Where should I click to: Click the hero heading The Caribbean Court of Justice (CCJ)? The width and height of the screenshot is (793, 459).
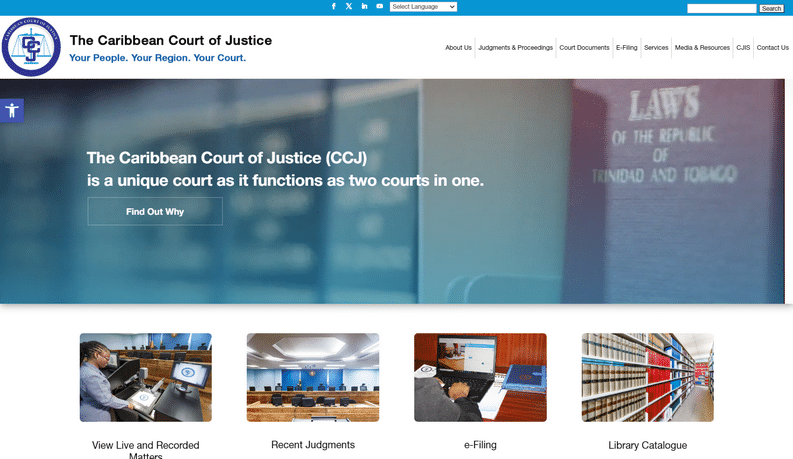pos(227,158)
